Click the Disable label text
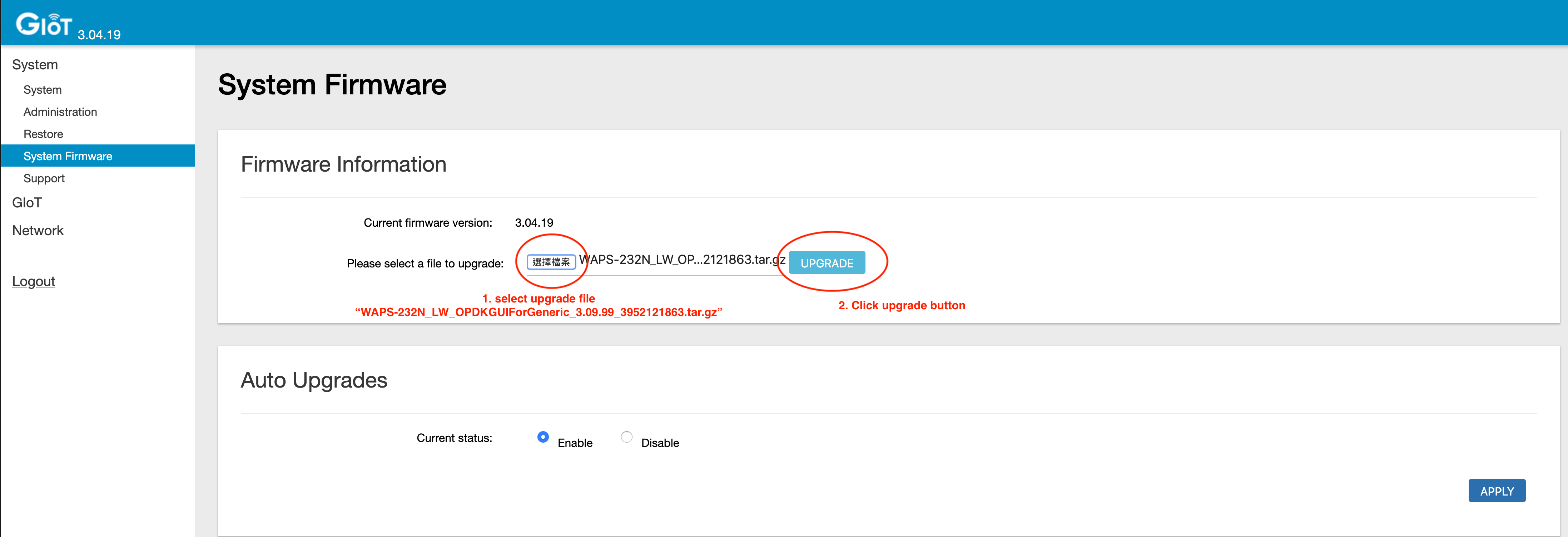This screenshot has height=537, width=1568. (x=660, y=443)
